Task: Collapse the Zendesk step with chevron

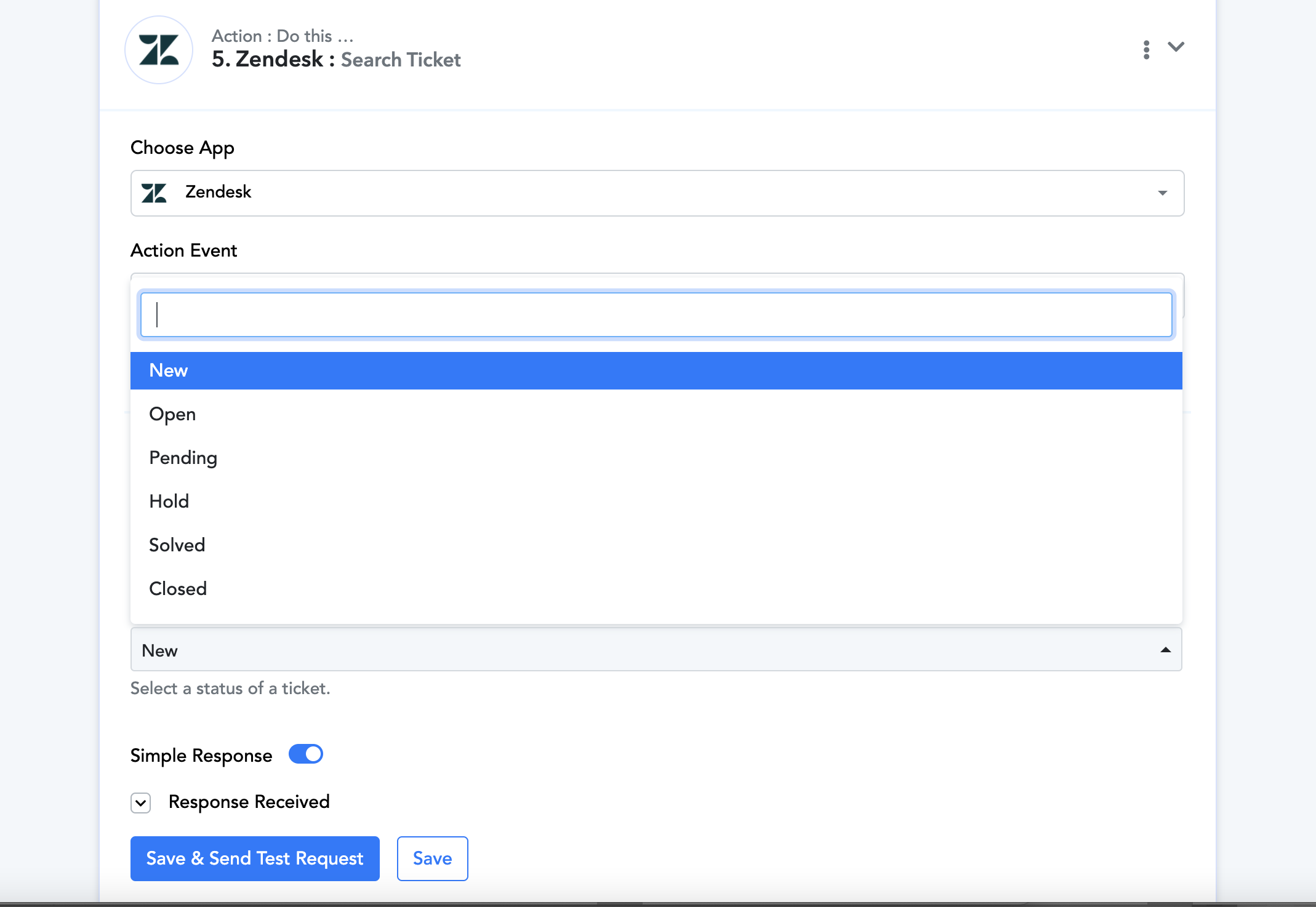Action: coord(1176,47)
